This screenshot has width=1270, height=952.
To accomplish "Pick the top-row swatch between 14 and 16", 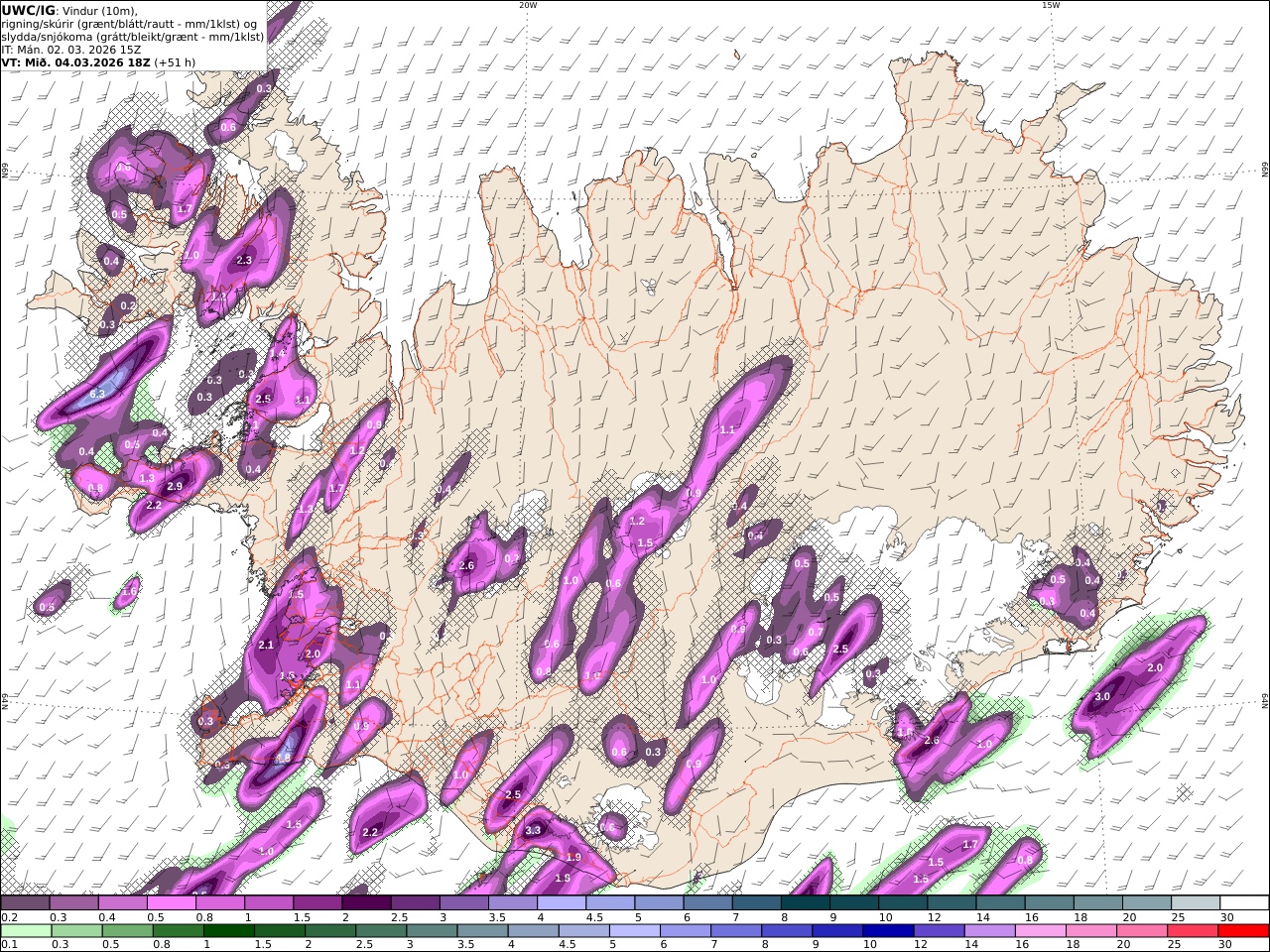I will coord(1001,903).
